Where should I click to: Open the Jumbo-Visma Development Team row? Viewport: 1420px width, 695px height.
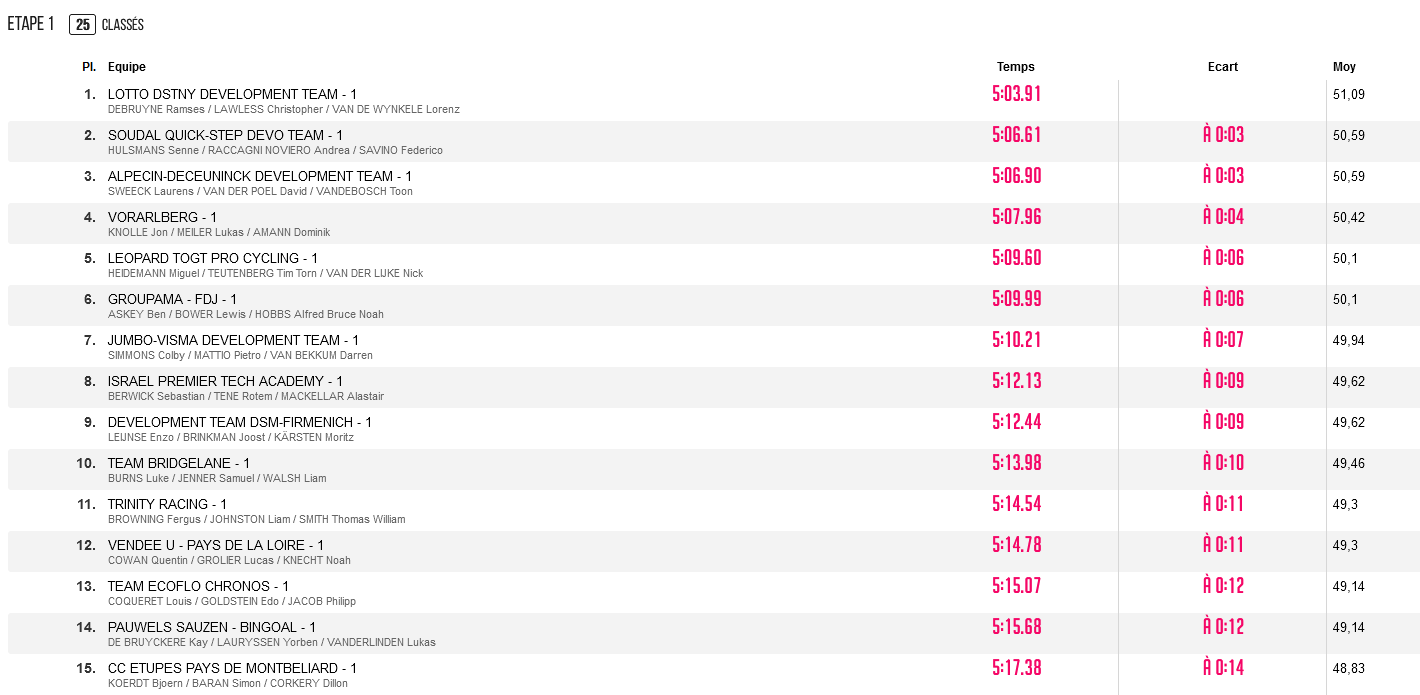pyautogui.click(x=714, y=347)
